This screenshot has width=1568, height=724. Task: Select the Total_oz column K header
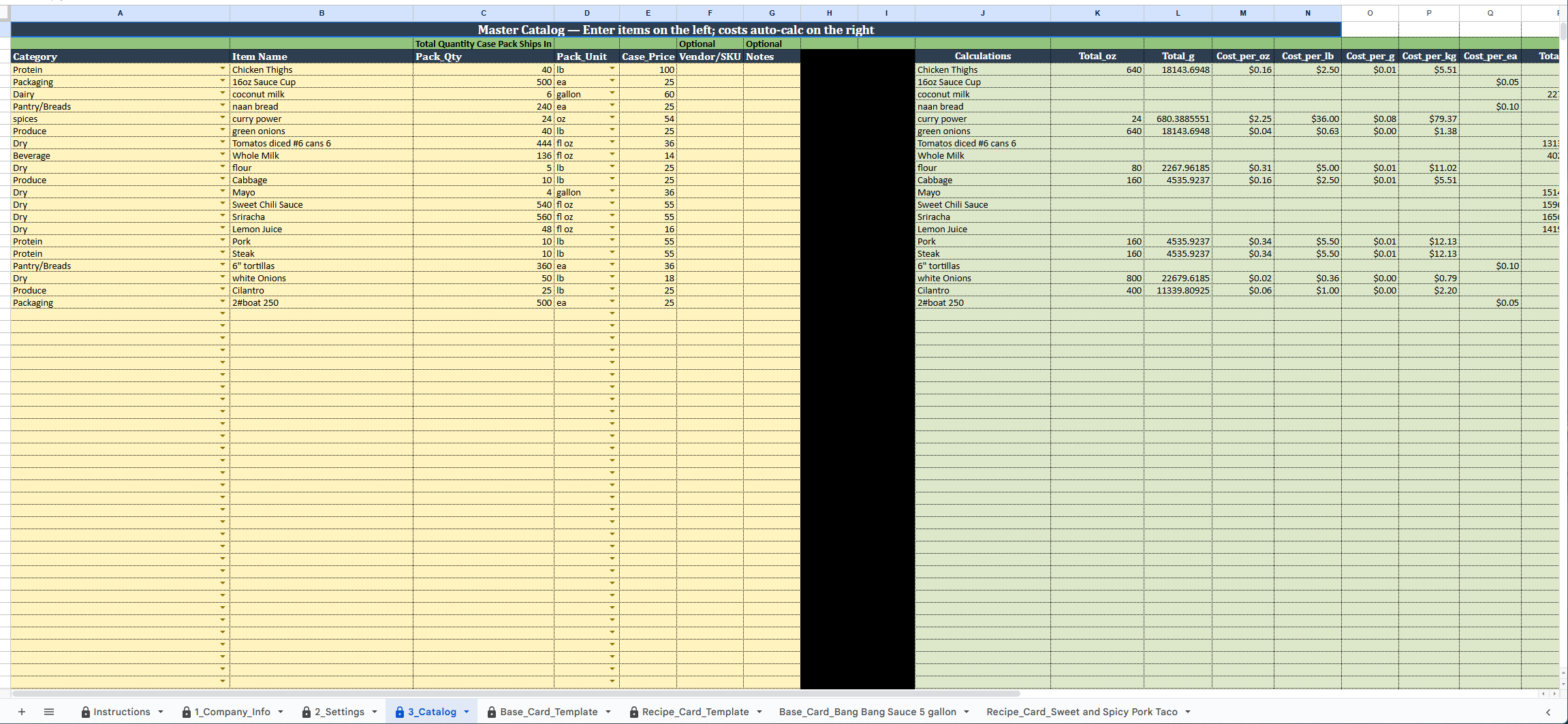point(1097,12)
